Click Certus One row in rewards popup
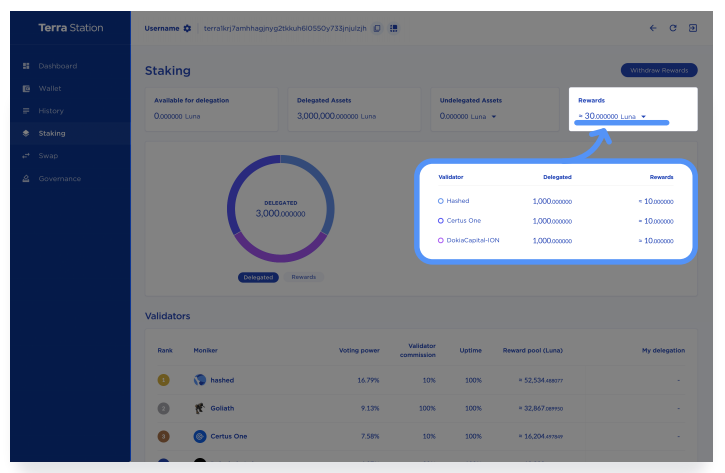This screenshot has width=725, height=473. pos(555,221)
